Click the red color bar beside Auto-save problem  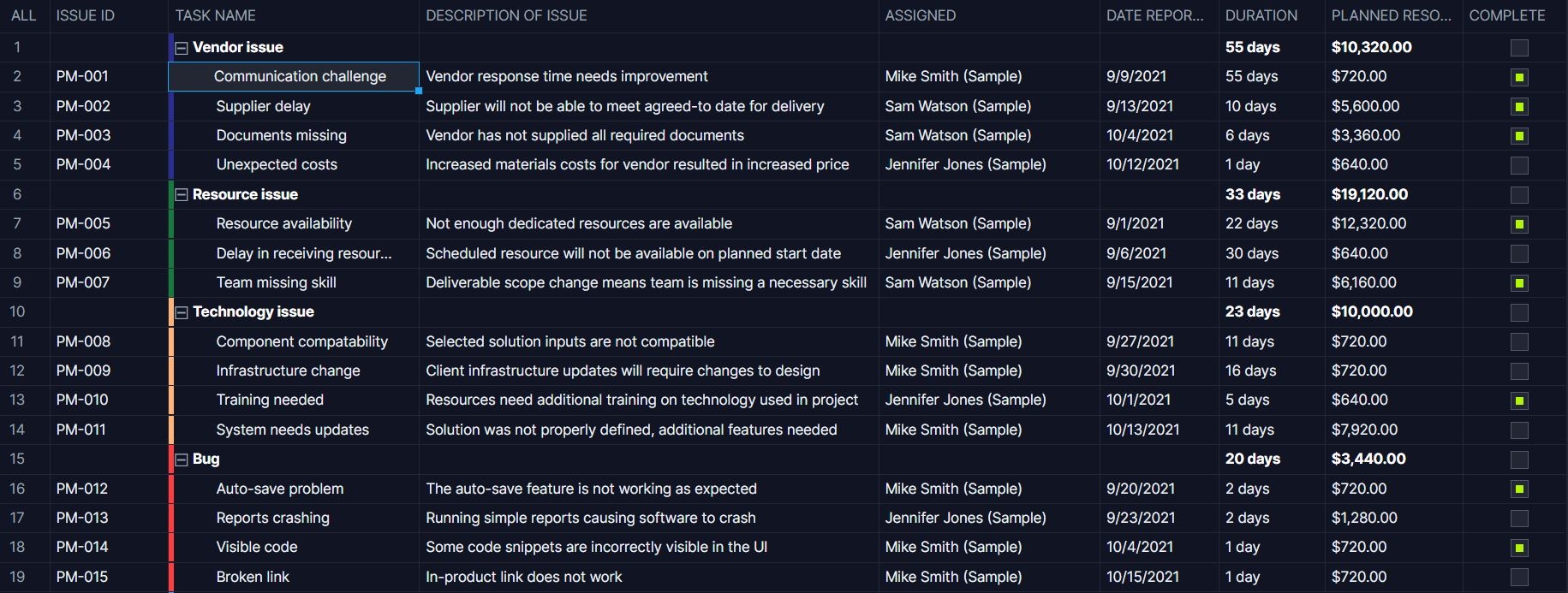click(x=171, y=489)
